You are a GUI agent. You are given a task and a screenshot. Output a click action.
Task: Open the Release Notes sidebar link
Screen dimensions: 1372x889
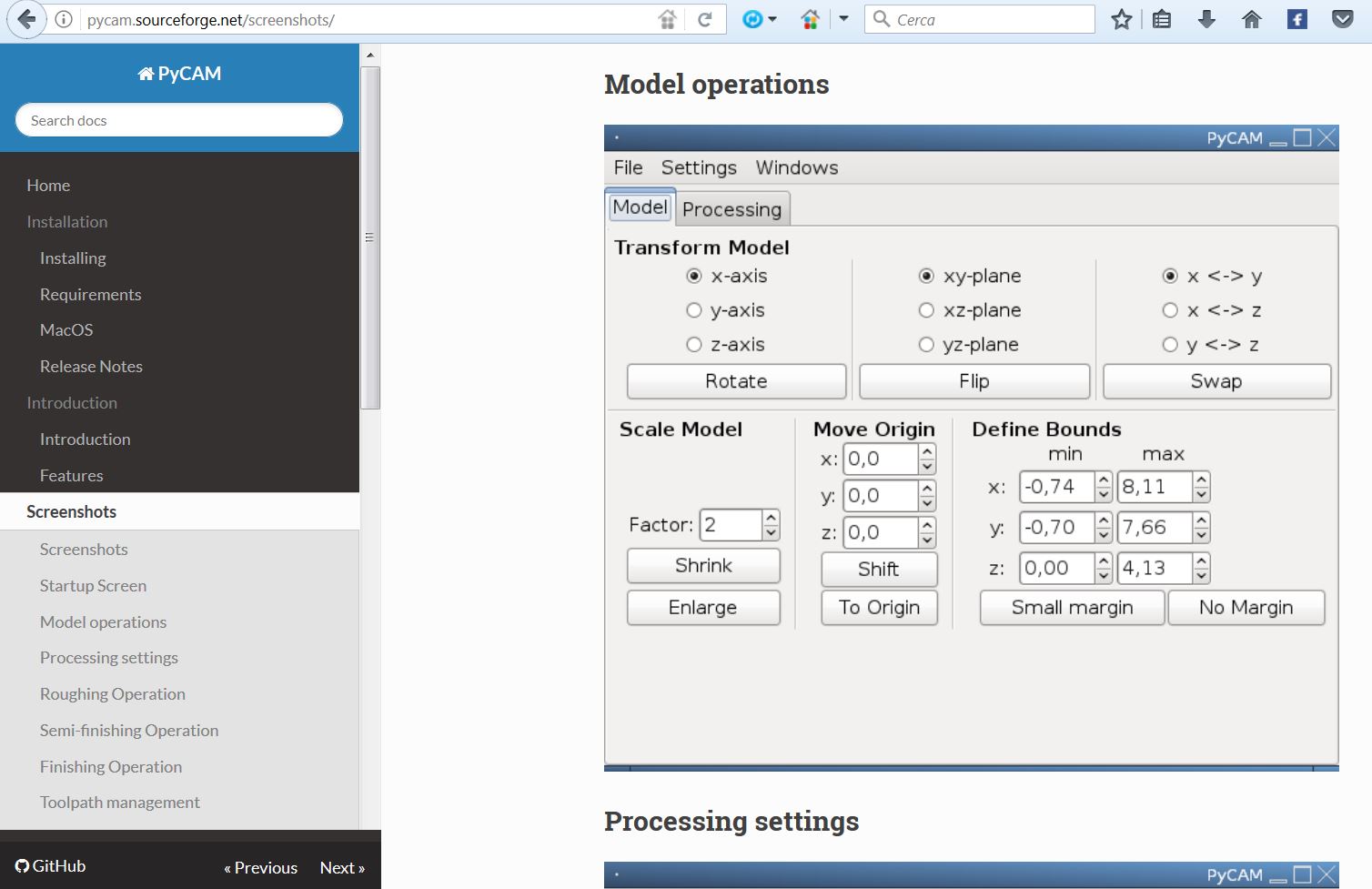(x=91, y=367)
